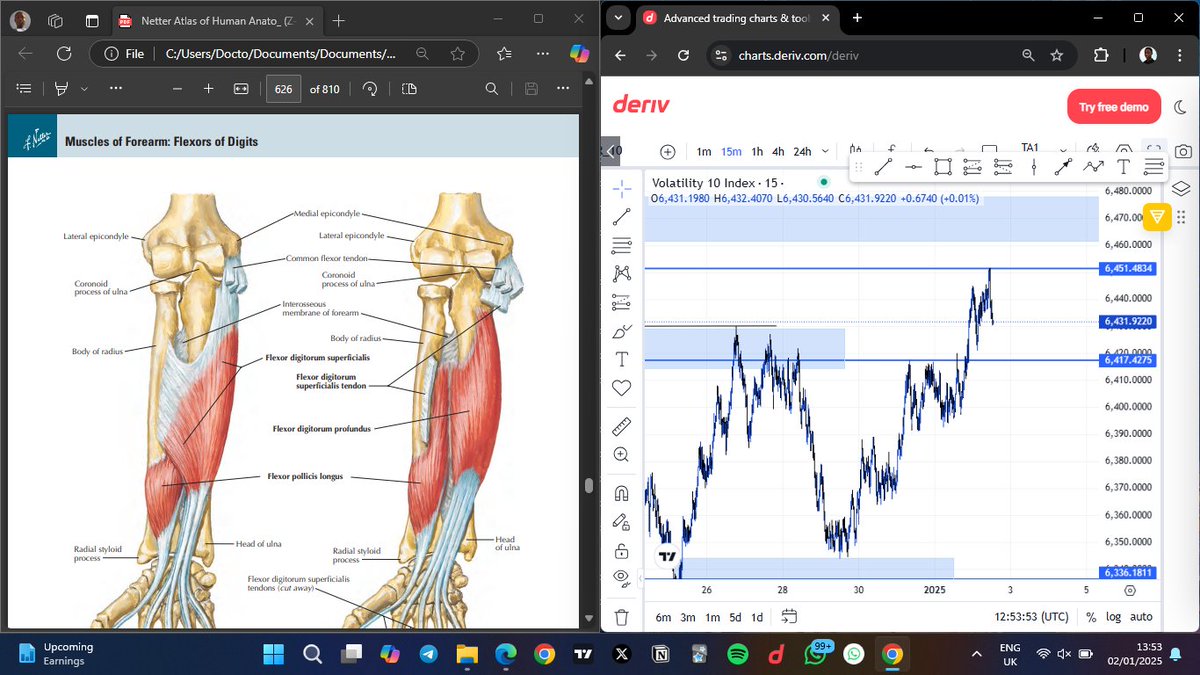Open Copilot in Edge toolbar

pyautogui.click(x=578, y=54)
